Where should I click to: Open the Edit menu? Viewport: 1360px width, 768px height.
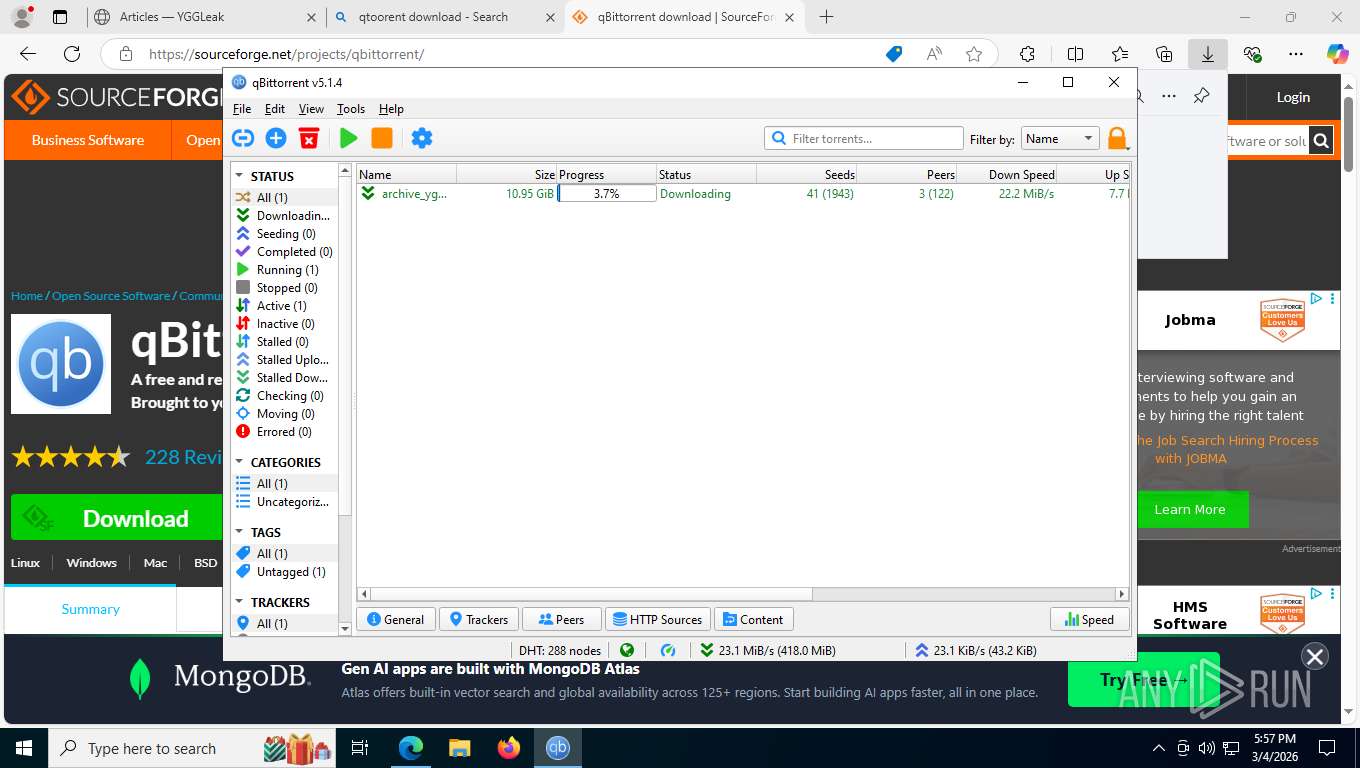coord(275,109)
